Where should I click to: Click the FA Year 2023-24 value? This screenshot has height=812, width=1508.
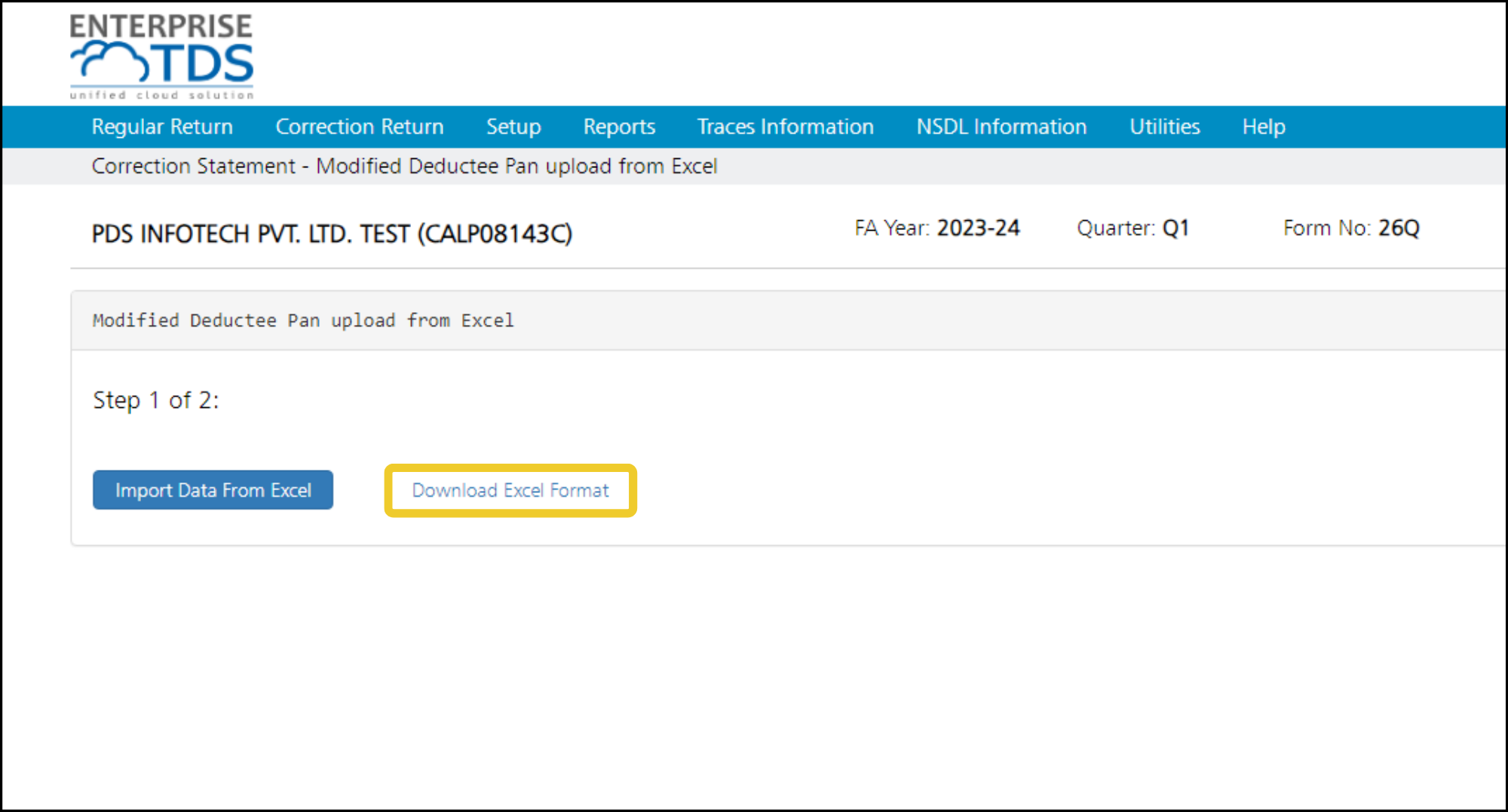click(x=978, y=228)
